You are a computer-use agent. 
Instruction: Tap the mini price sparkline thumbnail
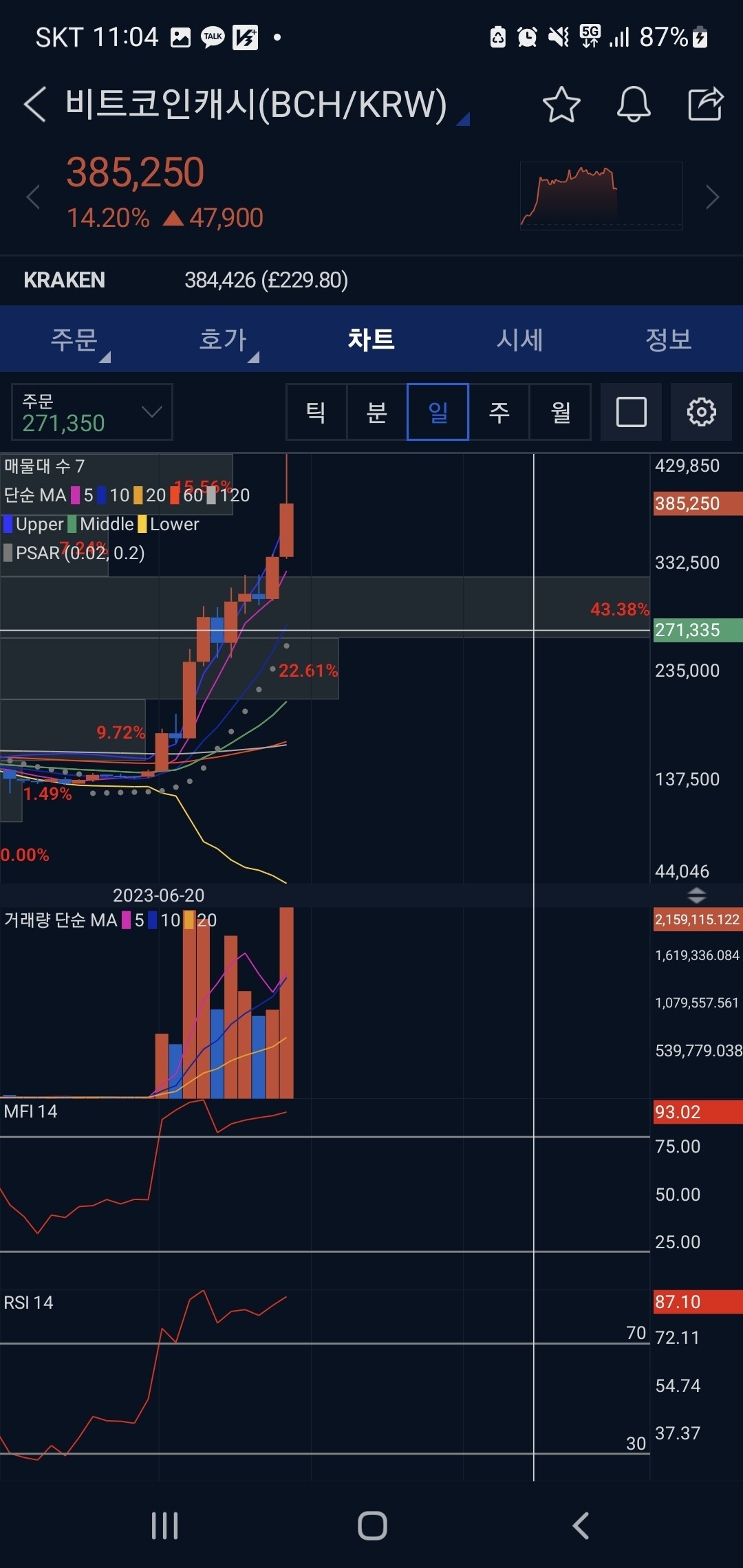[601, 195]
